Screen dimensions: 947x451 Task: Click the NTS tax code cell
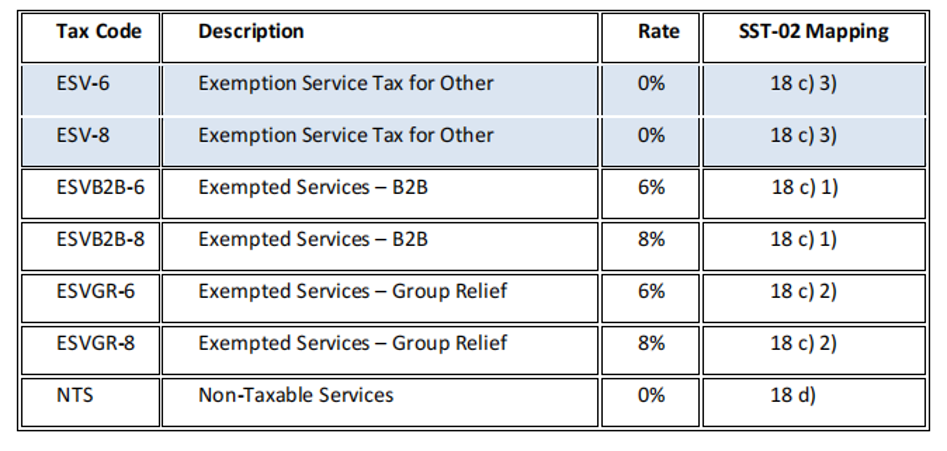coord(75,395)
